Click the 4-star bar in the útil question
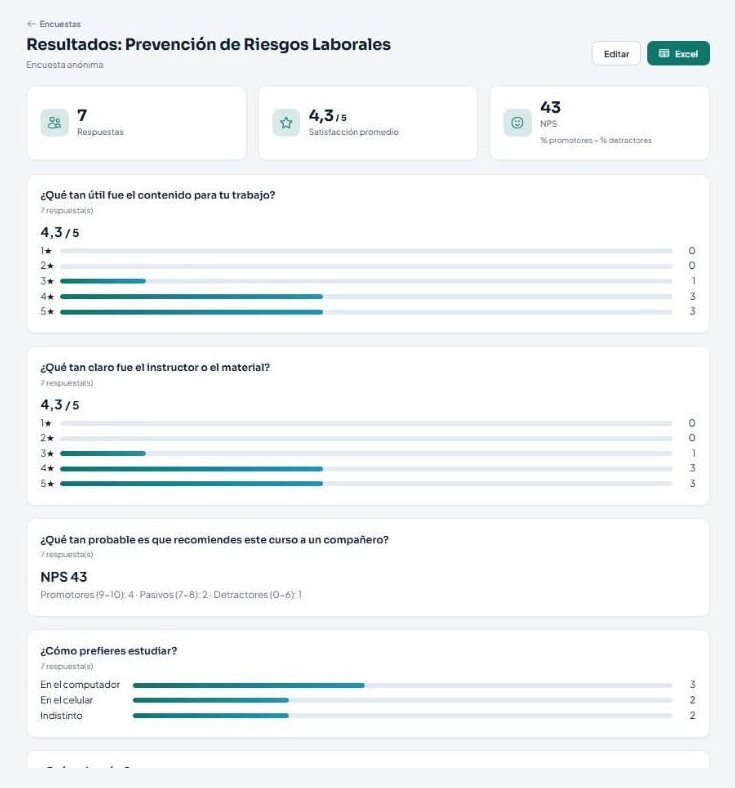This screenshot has height=788, width=735. pos(366,297)
